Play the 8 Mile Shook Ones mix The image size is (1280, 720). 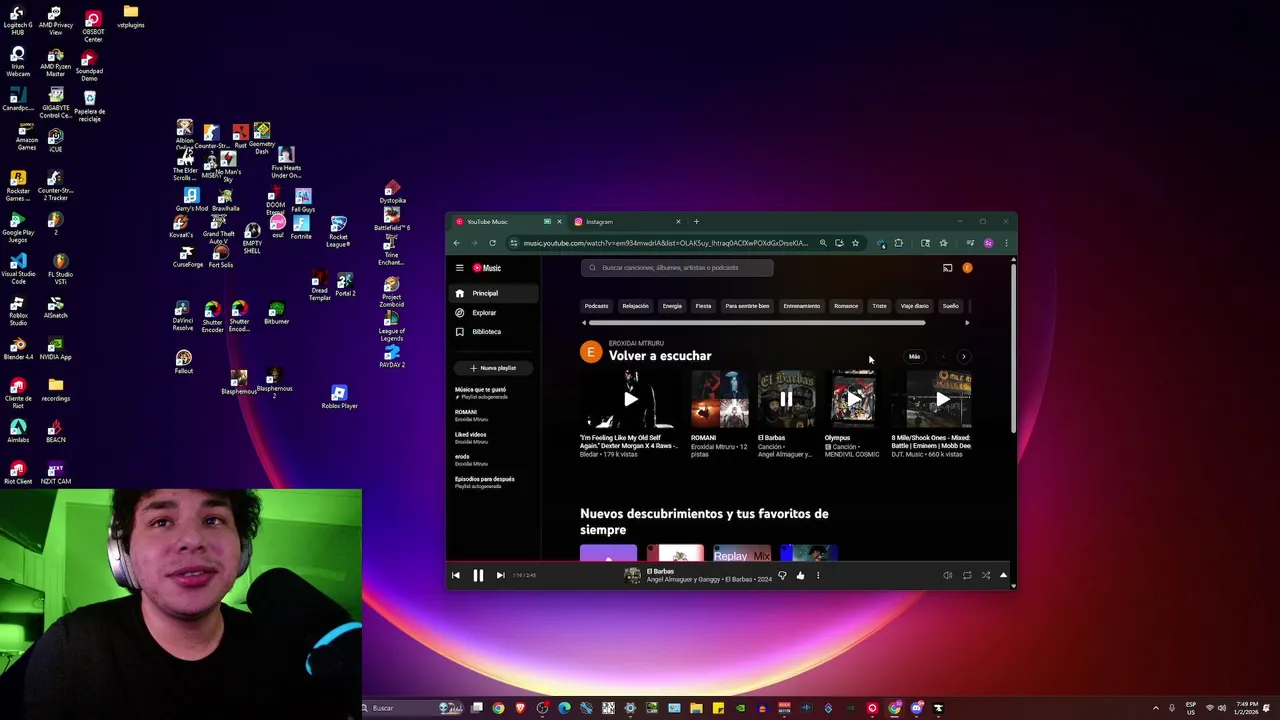938,399
